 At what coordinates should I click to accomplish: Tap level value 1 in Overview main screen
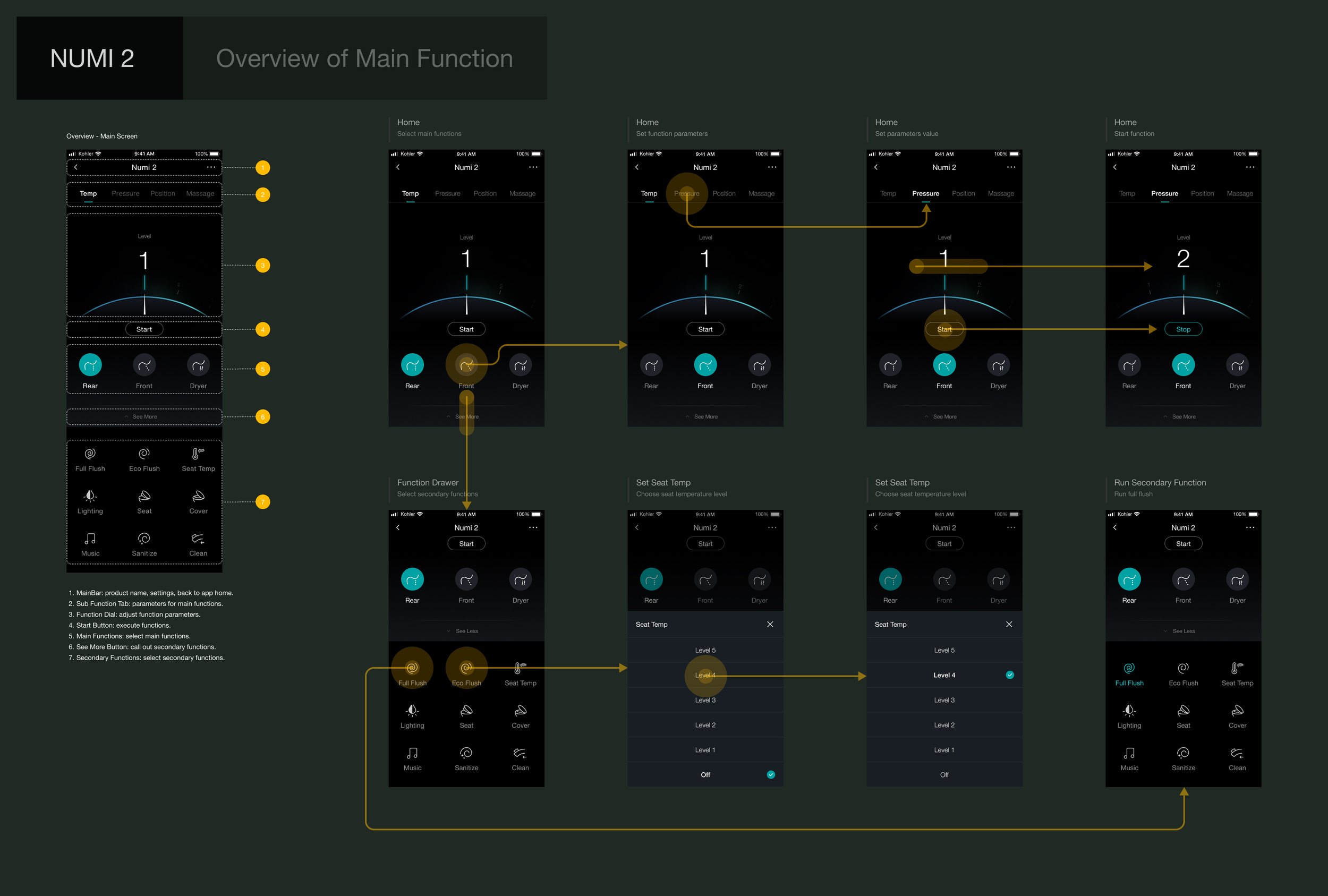(144, 261)
